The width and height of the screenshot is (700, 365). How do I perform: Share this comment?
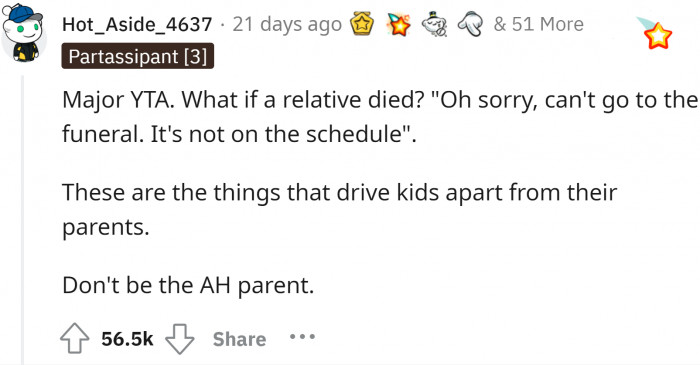tap(239, 339)
